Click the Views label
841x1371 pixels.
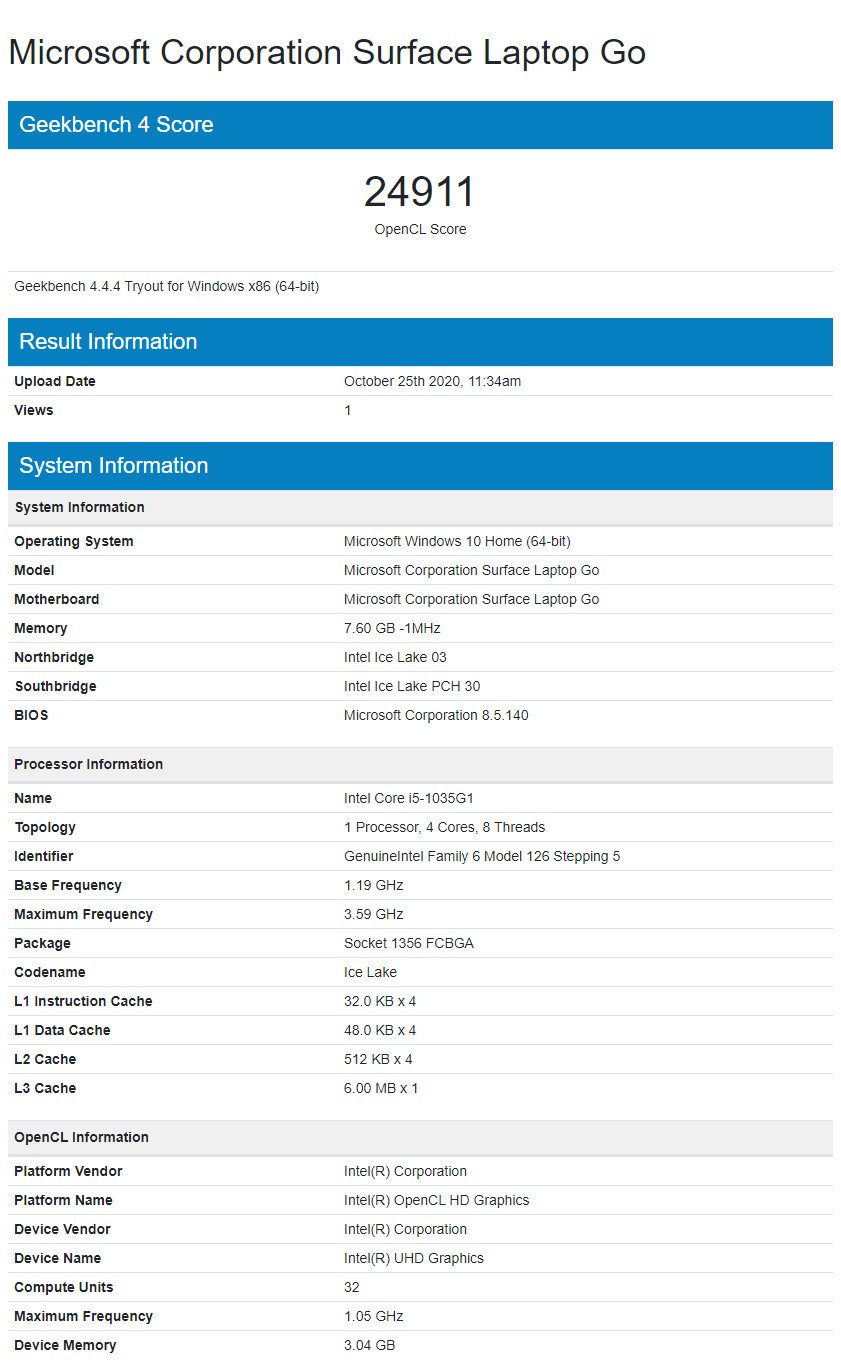34,410
